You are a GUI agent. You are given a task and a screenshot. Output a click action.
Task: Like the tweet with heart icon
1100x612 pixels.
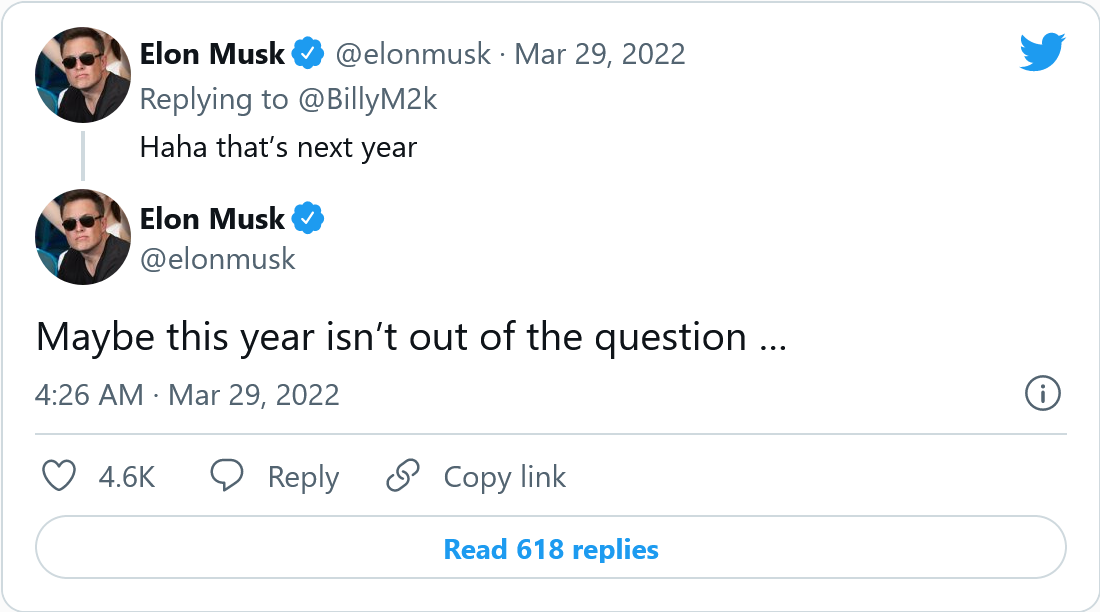(x=60, y=476)
